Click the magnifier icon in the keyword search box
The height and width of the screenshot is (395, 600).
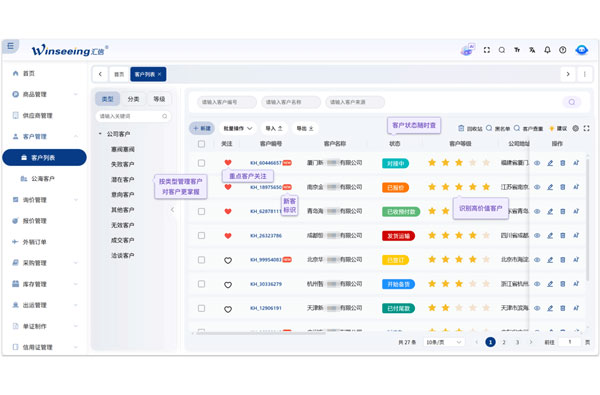pyautogui.click(x=165, y=116)
